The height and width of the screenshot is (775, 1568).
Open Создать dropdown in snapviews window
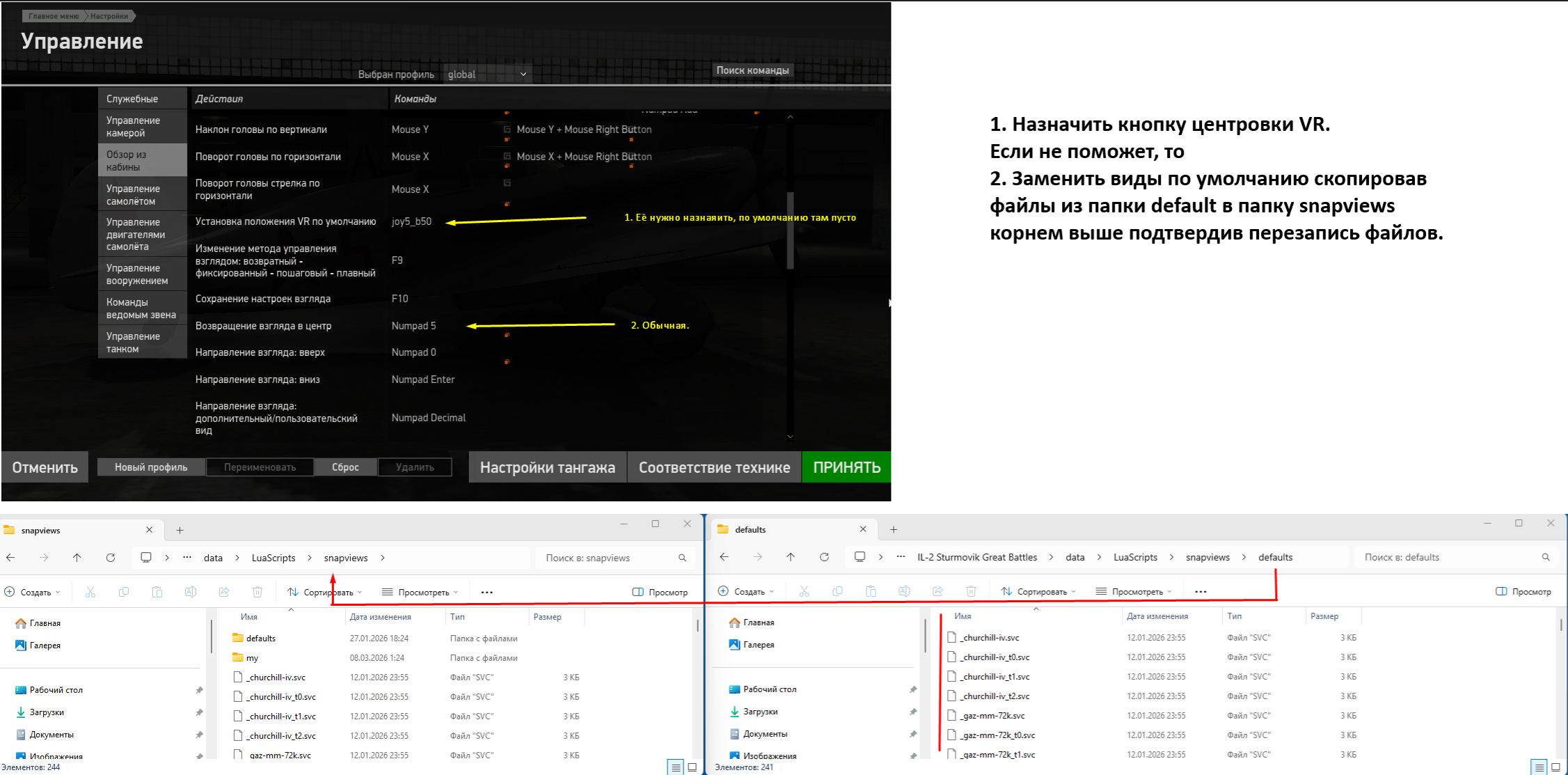point(33,593)
